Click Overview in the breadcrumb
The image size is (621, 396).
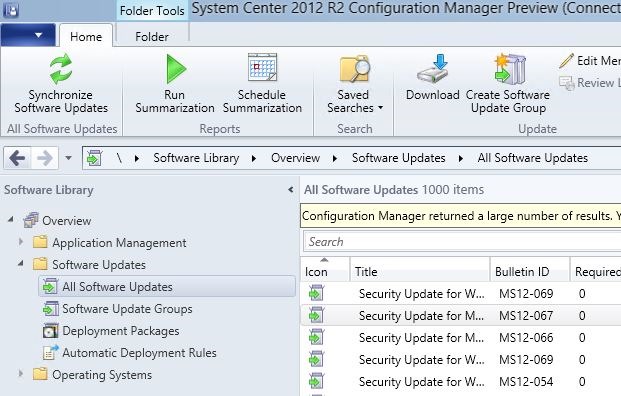click(295, 158)
